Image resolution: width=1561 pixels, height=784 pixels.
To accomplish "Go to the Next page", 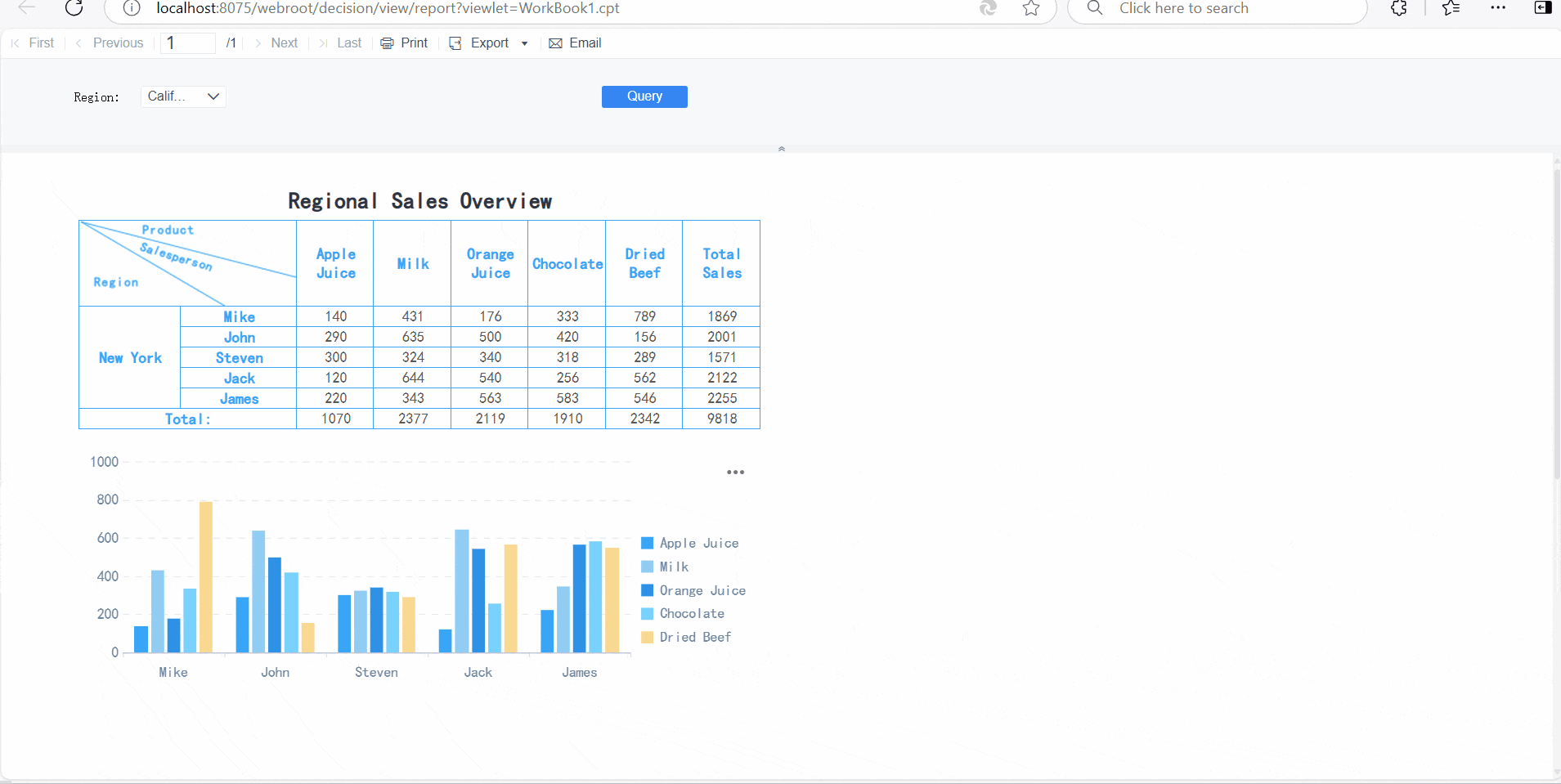I will [276, 43].
